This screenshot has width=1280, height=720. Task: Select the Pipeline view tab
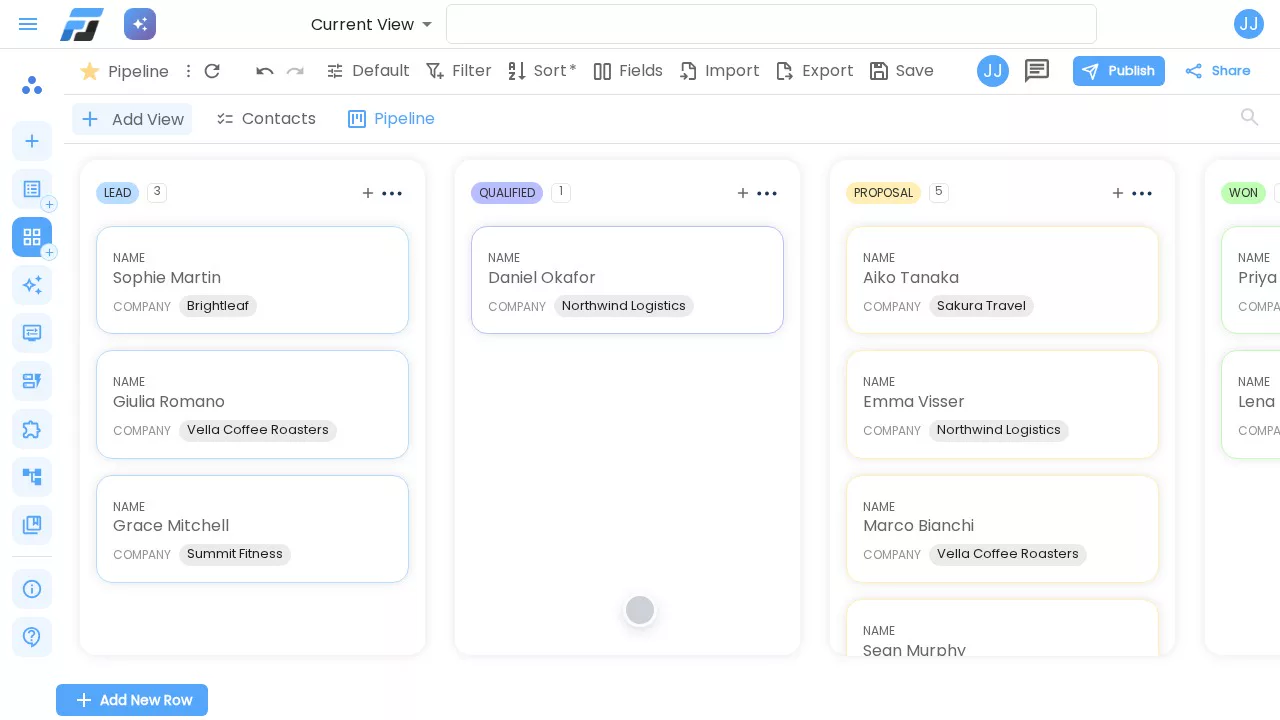click(x=391, y=119)
